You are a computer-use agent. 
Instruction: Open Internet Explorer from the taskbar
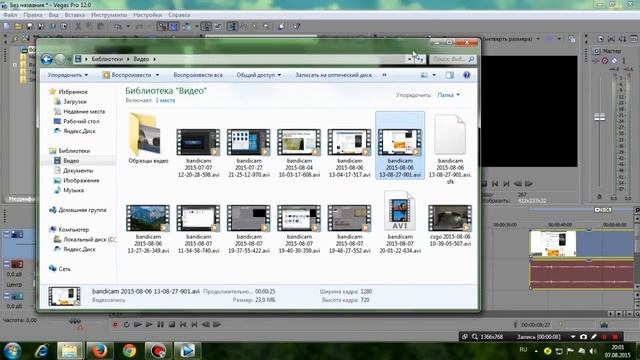tap(42, 351)
